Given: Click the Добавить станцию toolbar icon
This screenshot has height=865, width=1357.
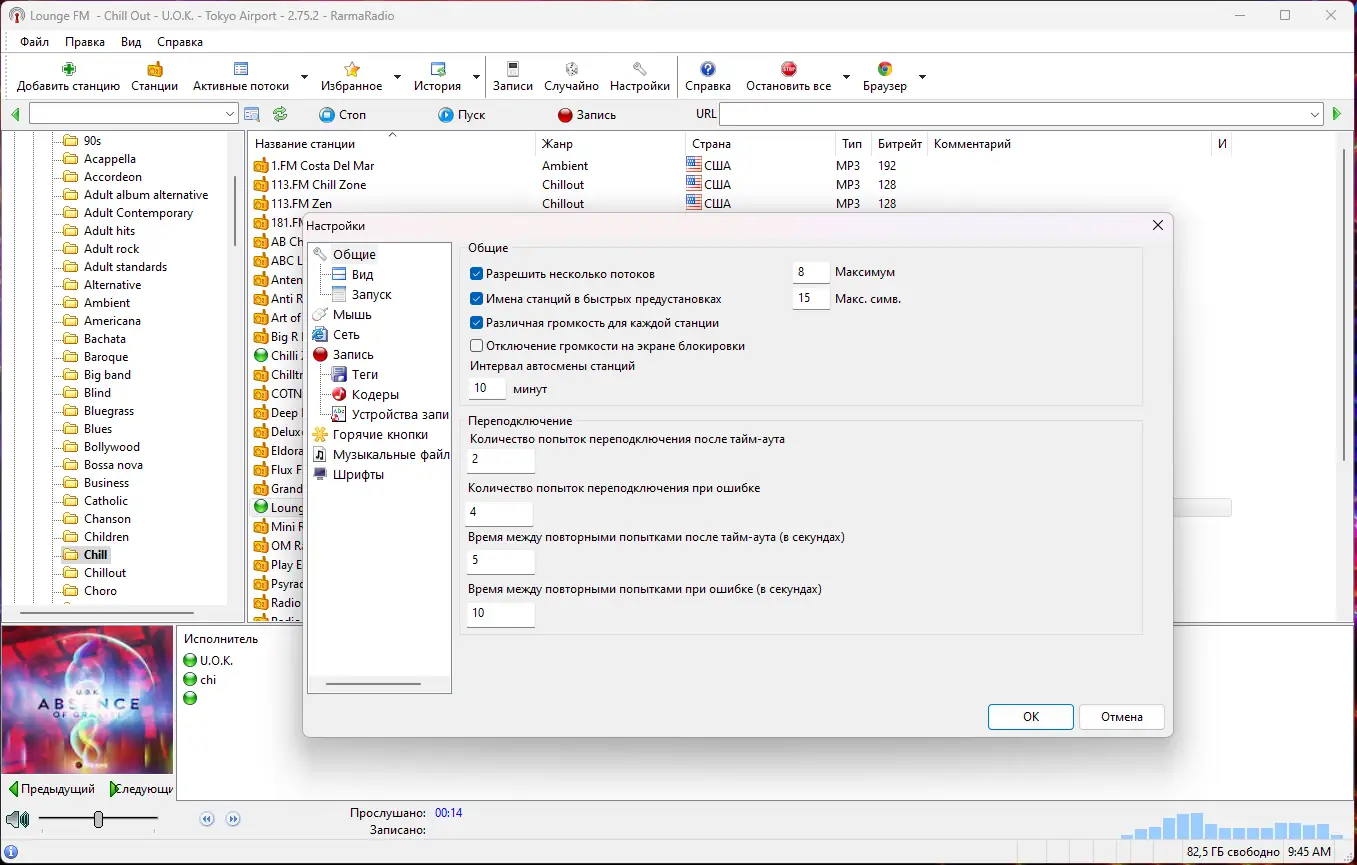Looking at the screenshot, I should coord(68,69).
